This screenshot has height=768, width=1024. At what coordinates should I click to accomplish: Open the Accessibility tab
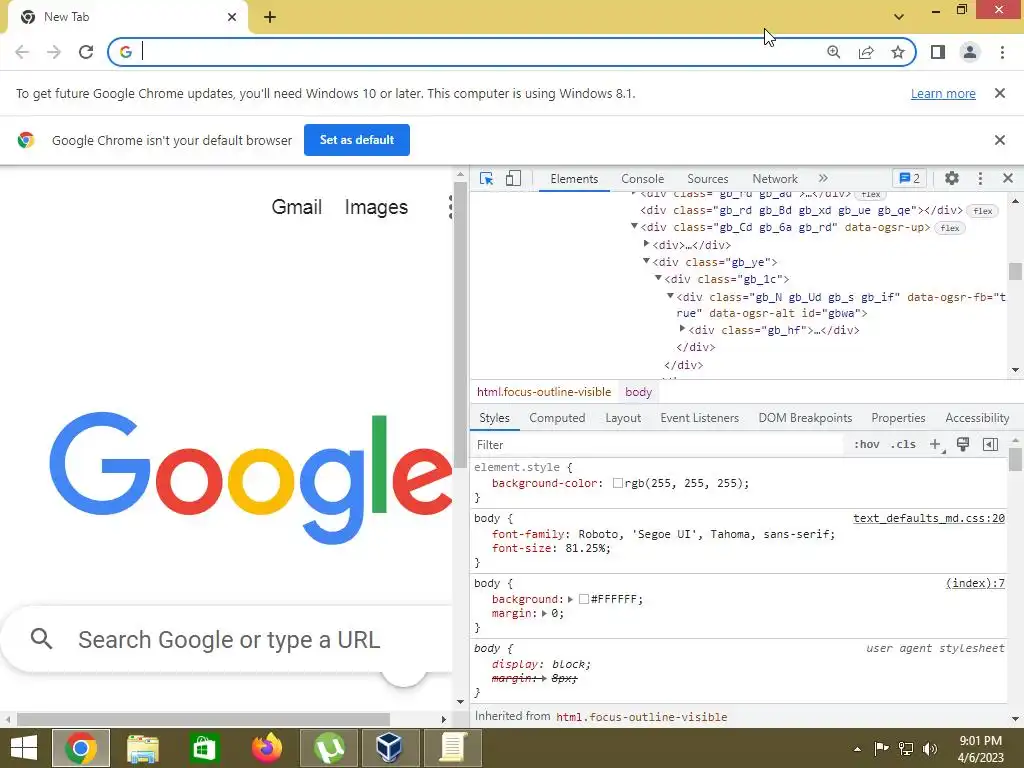click(x=977, y=418)
